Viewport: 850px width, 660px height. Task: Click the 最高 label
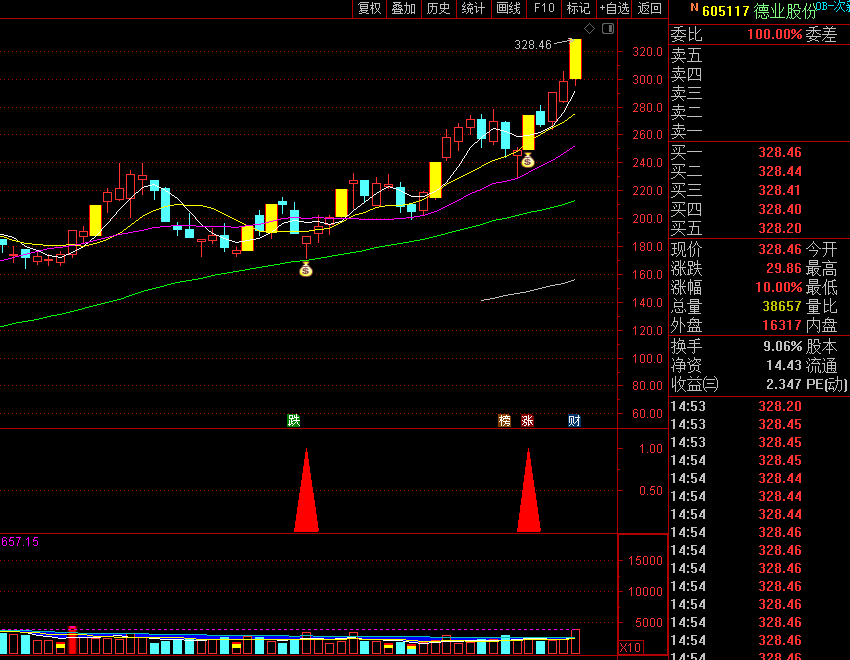(821, 268)
